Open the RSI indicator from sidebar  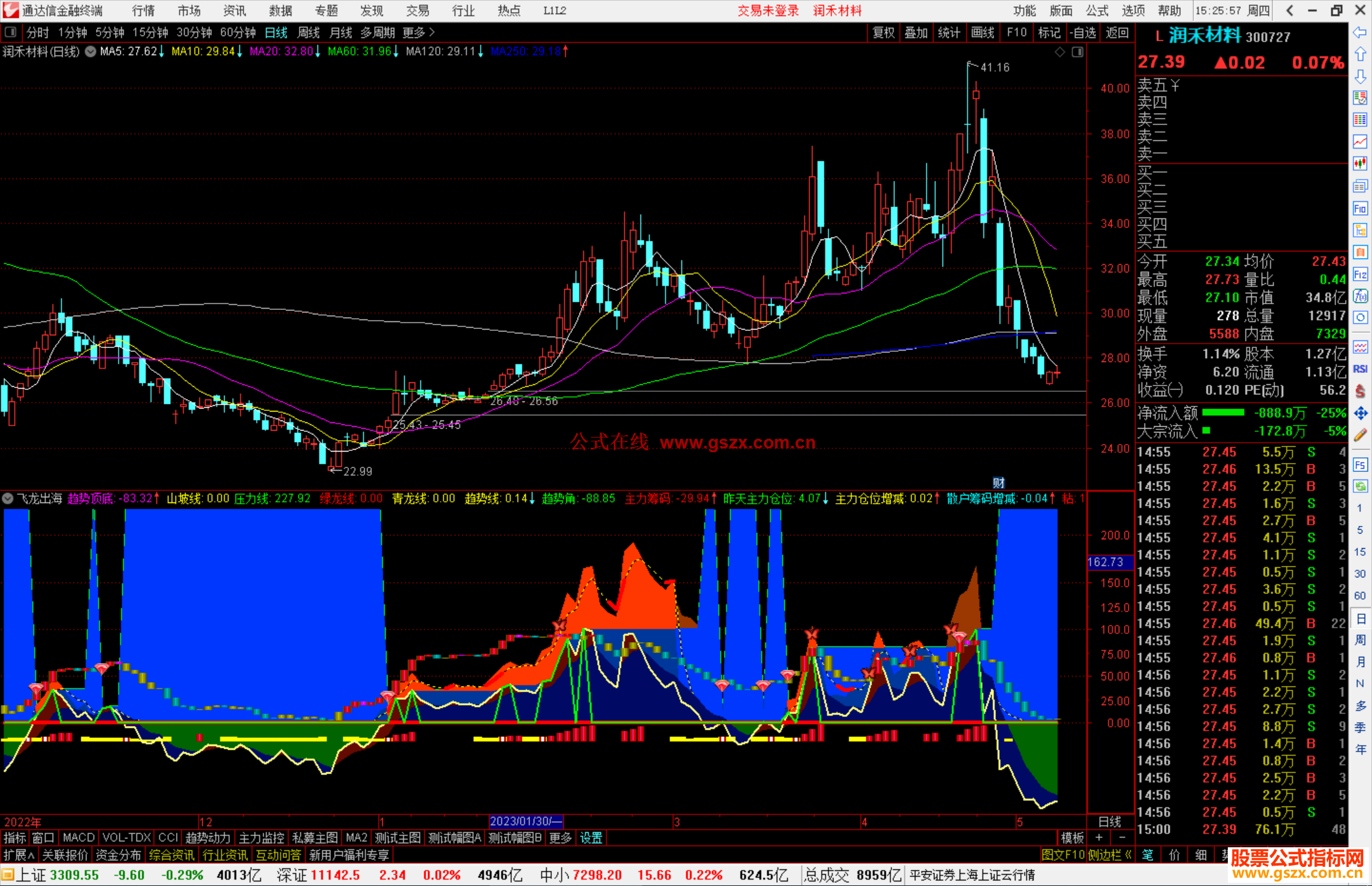[1360, 369]
